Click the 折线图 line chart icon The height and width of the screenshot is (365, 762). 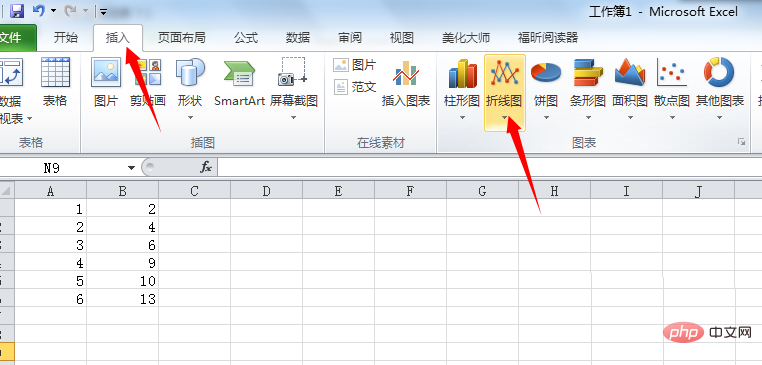[504, 74]
